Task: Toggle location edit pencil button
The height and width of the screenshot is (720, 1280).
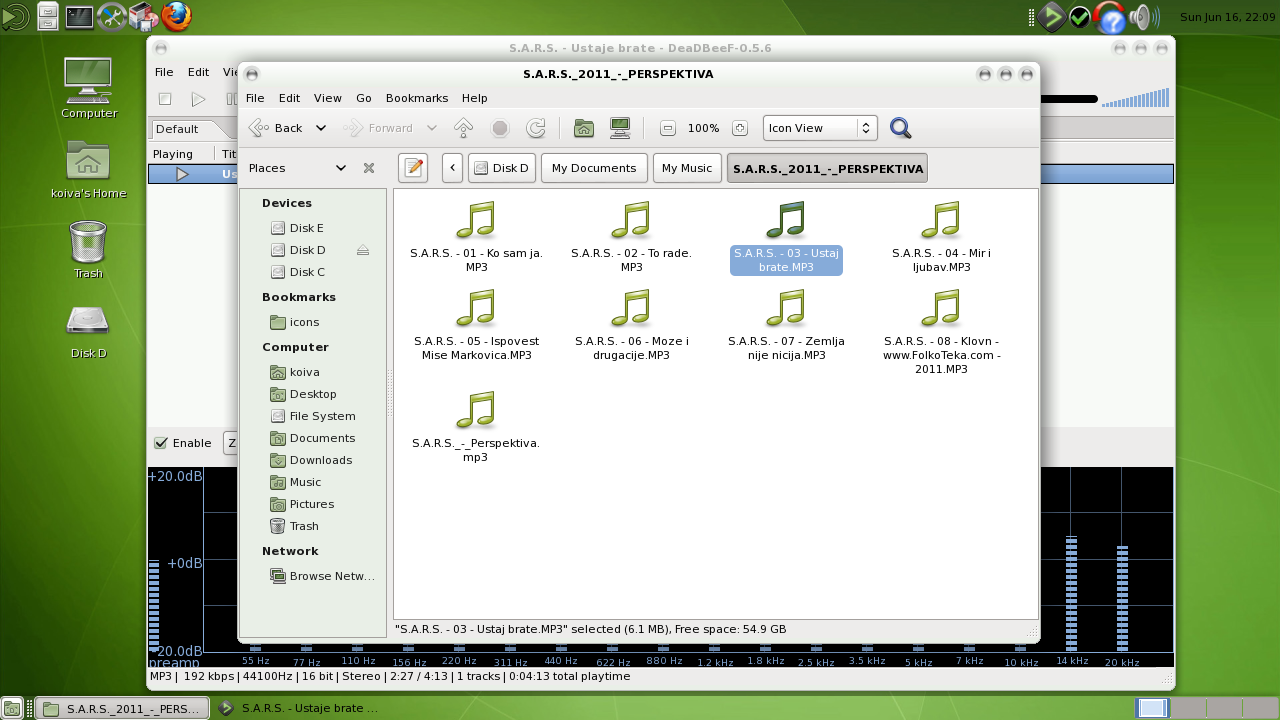Action: (413, 168)
